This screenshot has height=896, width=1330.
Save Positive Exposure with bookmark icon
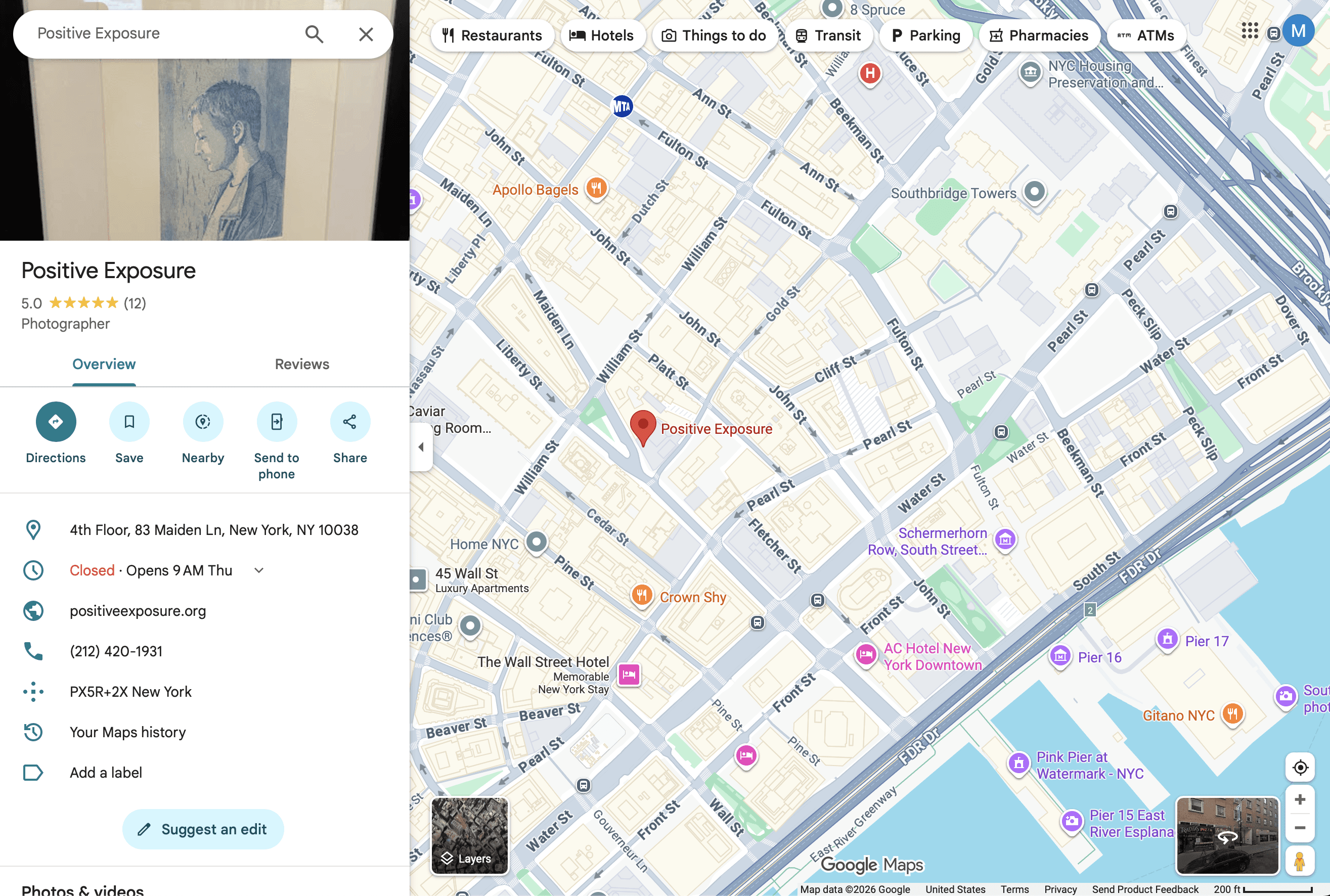pos(129,422)
